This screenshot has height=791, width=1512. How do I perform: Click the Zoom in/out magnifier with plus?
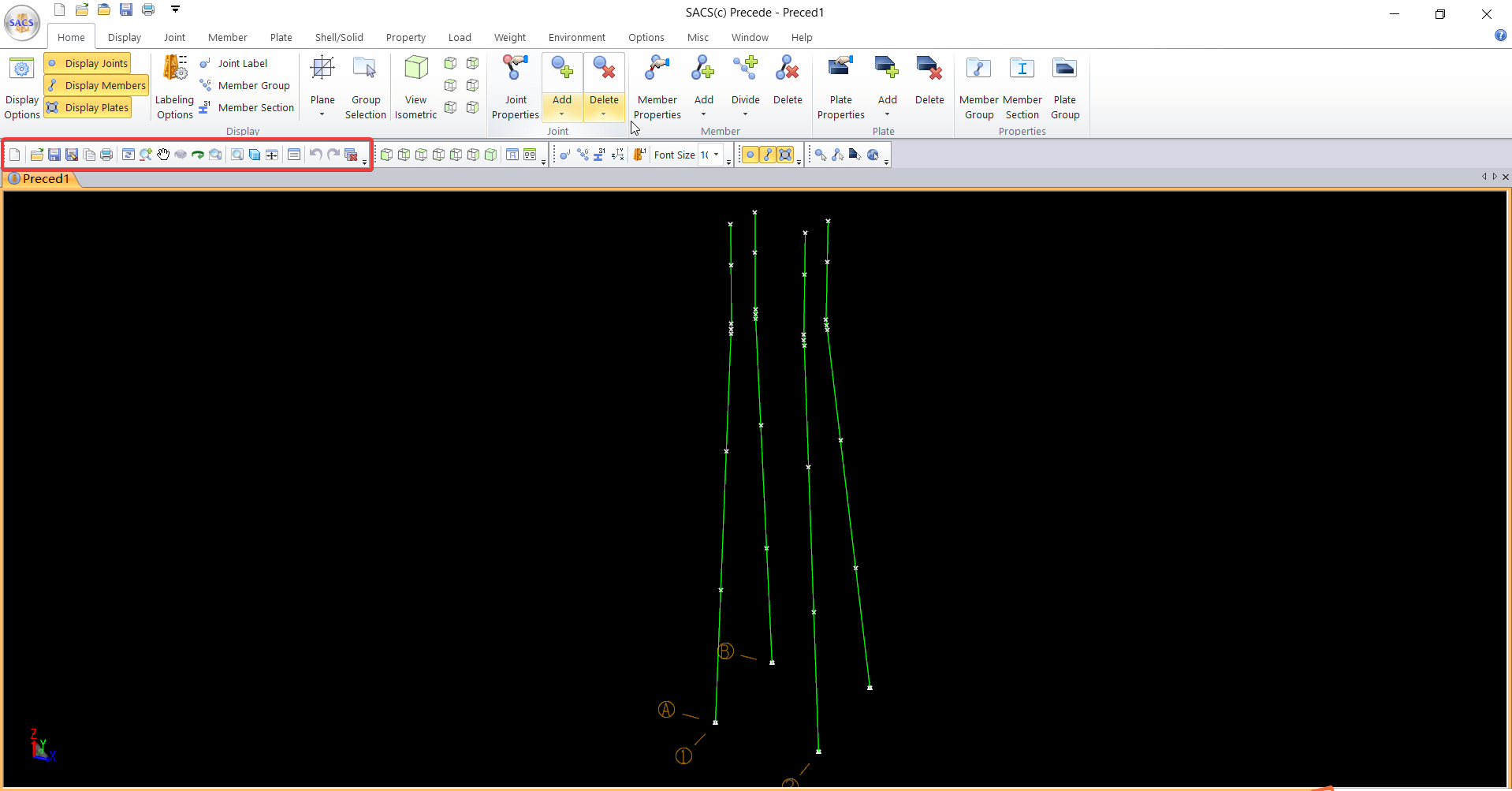[x=146, y=155]
